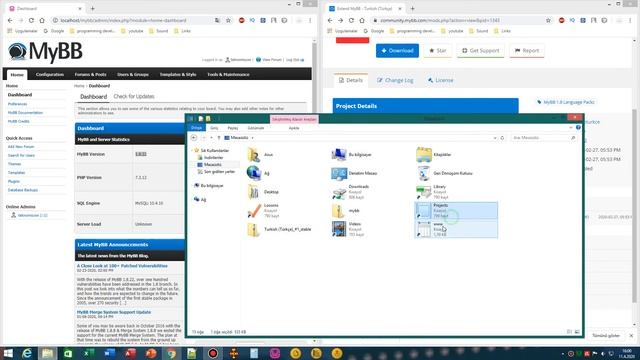This screenshot has height=360, width=640.
Task: Open Paylaş ribbon tab
Action: (233, 128)
